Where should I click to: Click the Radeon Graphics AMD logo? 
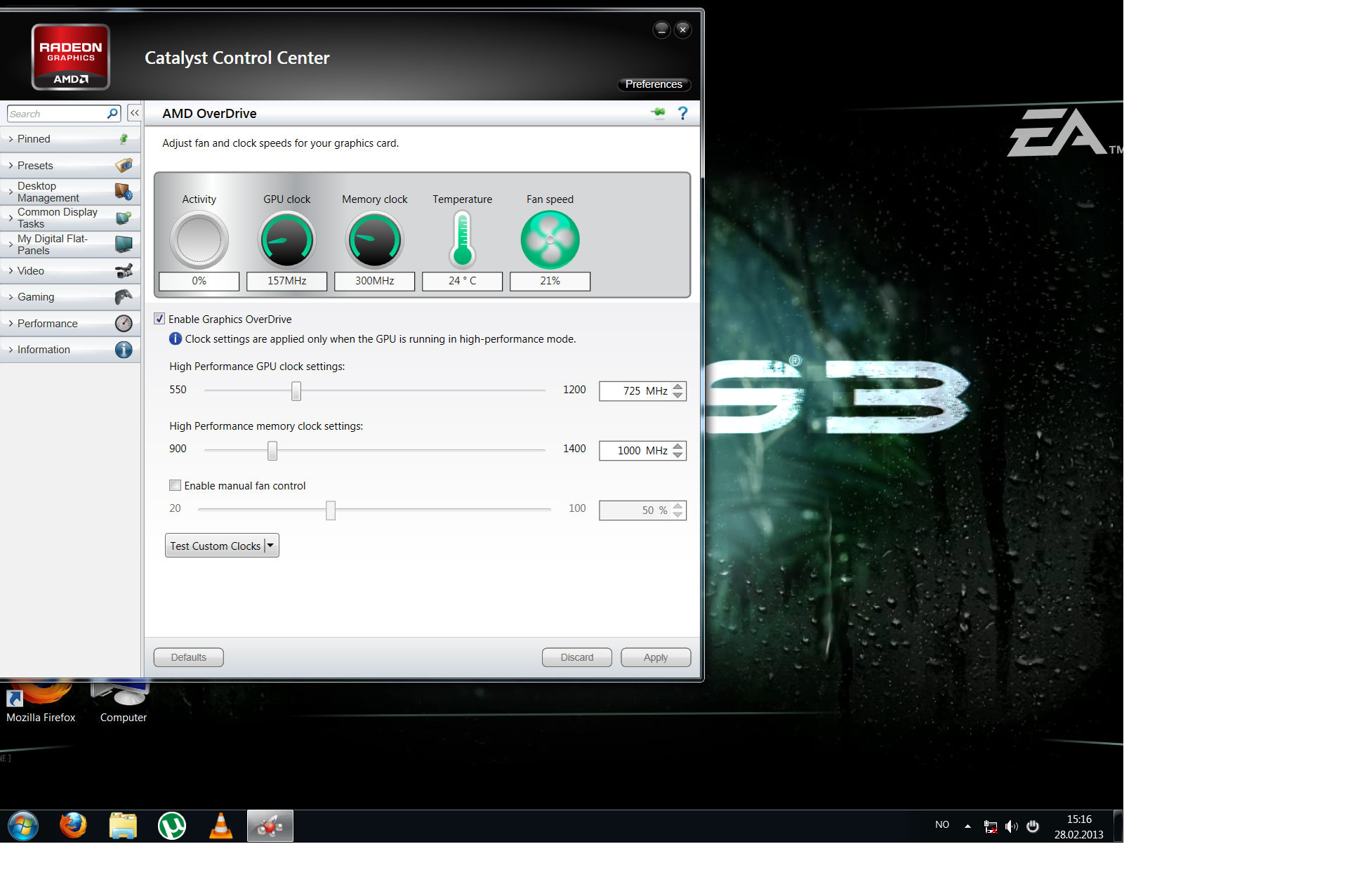click(70, 57)
